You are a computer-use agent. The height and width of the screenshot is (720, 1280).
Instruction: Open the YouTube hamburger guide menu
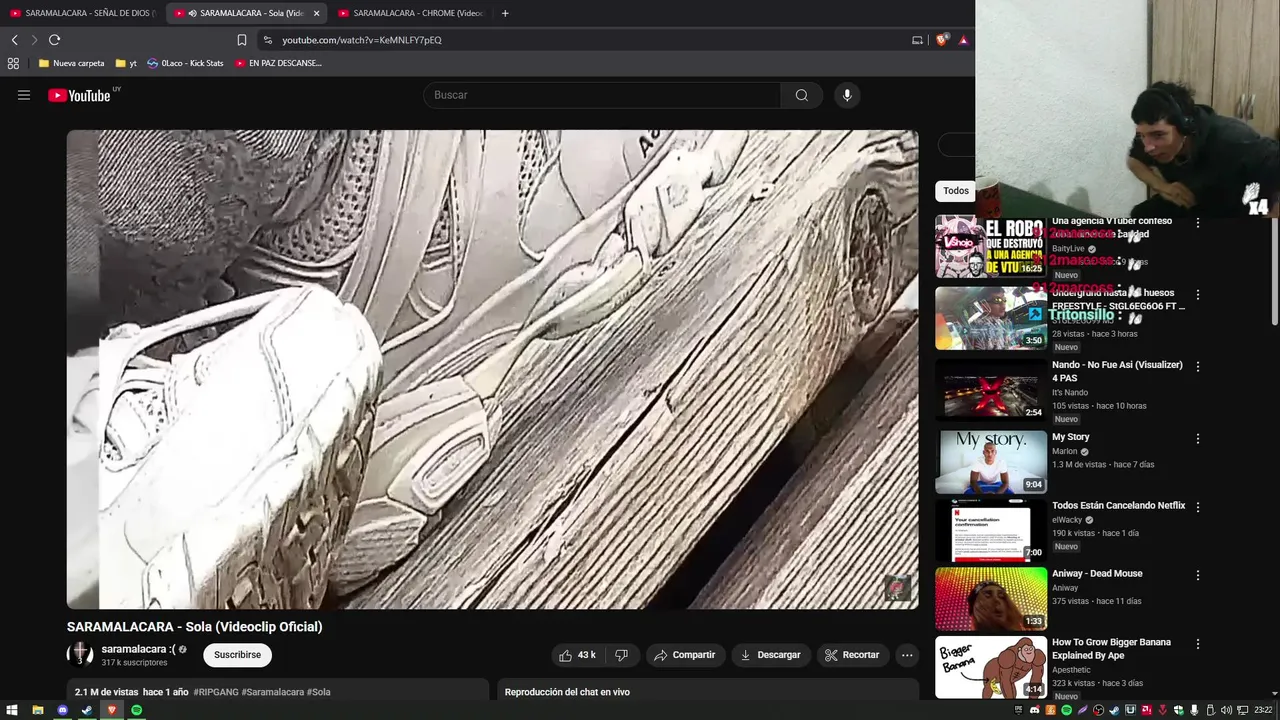coord(24,95)
